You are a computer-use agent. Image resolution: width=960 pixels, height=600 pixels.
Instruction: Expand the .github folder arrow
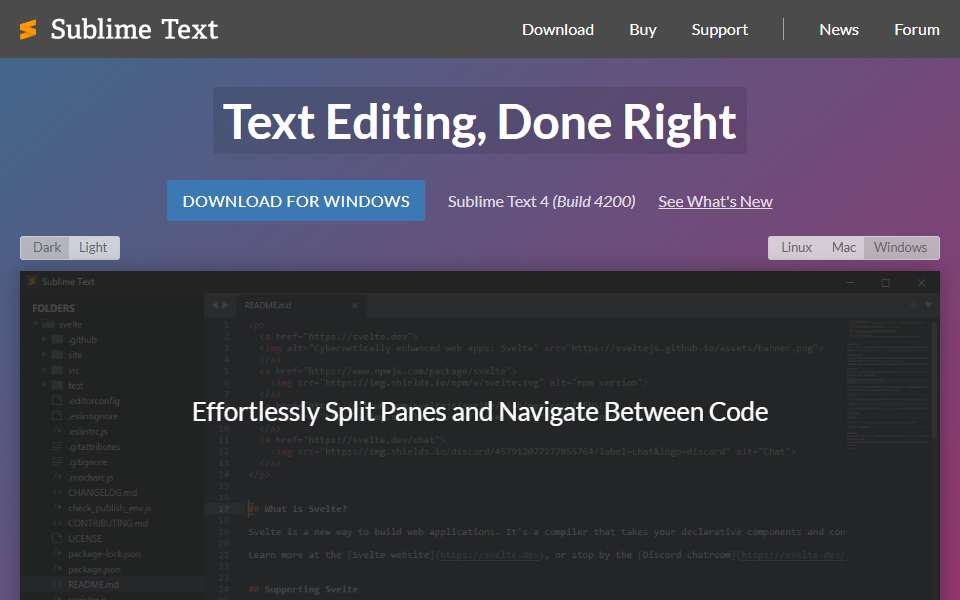pyautogui.click(x=44, y=339)
